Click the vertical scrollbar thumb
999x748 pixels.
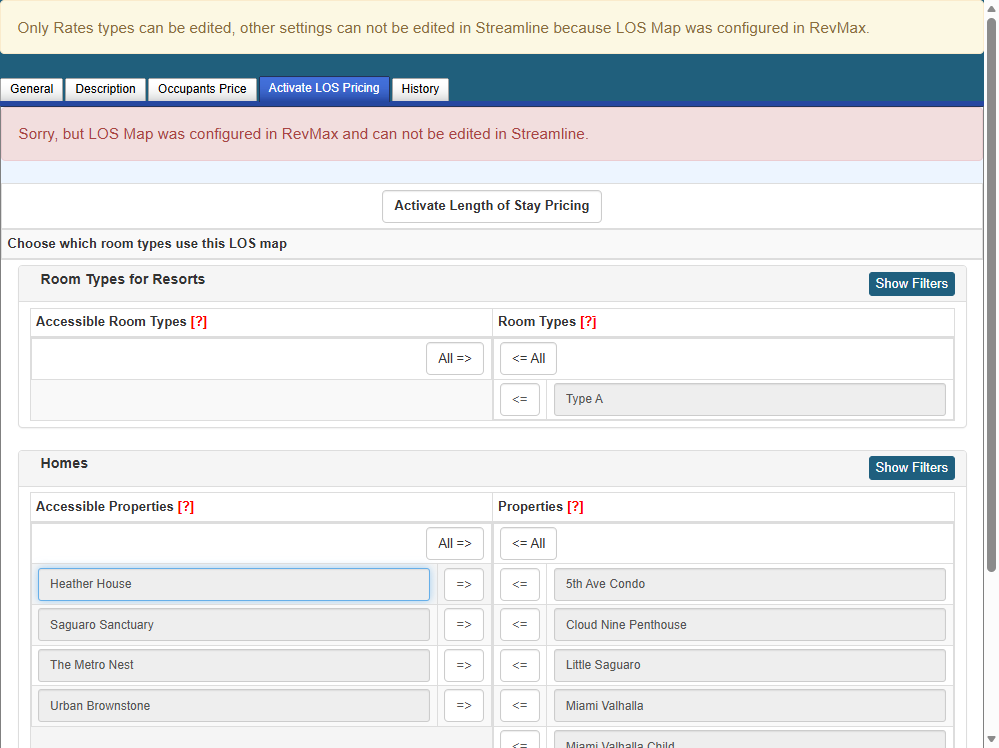point(991,294)
